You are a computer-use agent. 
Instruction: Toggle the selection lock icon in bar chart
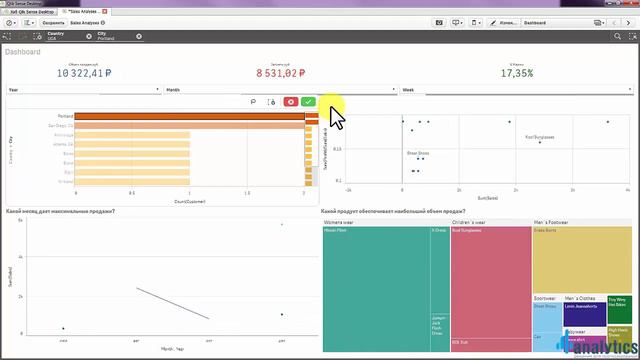(x=271, y=102)
